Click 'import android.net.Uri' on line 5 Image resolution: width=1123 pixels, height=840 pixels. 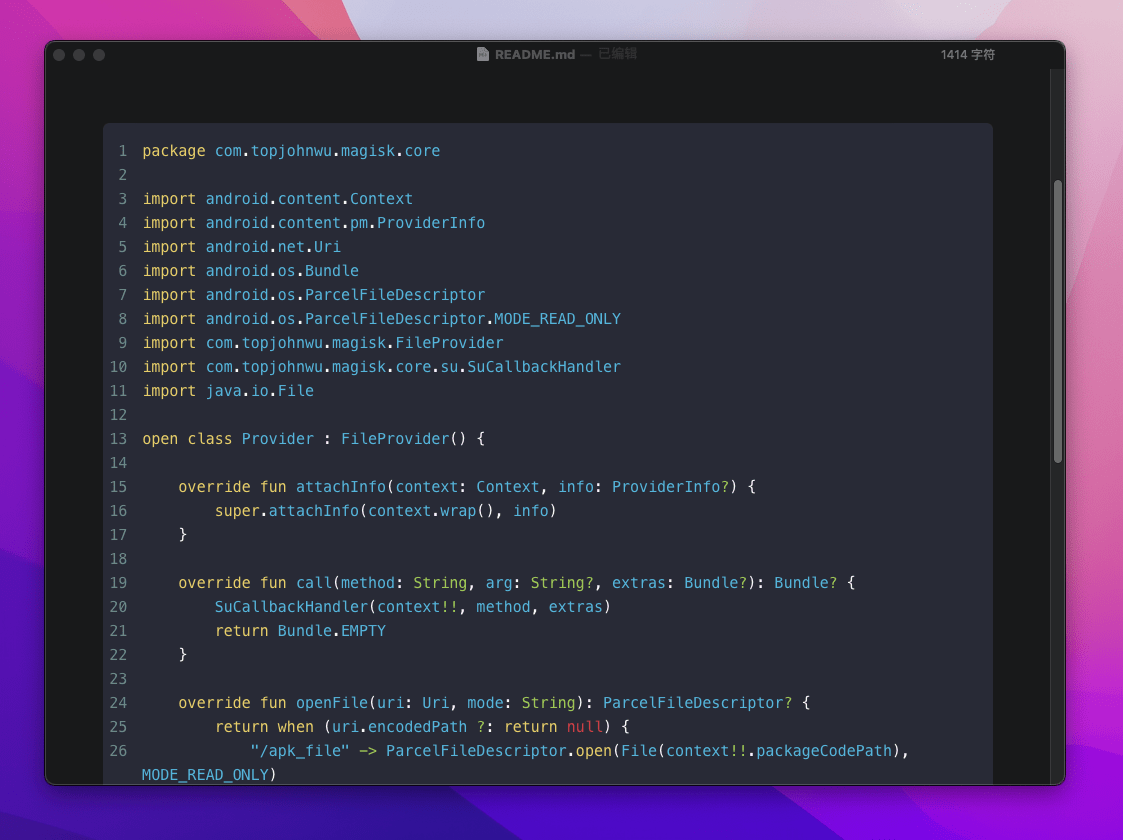click(241, 247)
